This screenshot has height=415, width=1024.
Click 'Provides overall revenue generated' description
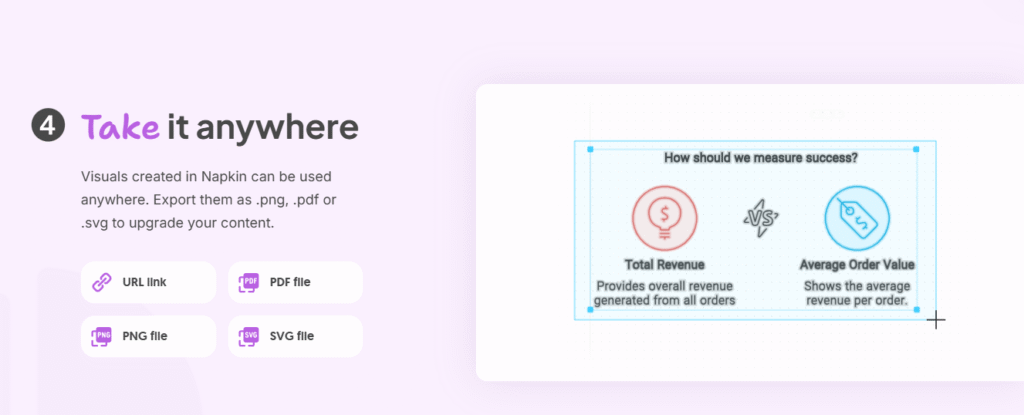pos(664,293)
